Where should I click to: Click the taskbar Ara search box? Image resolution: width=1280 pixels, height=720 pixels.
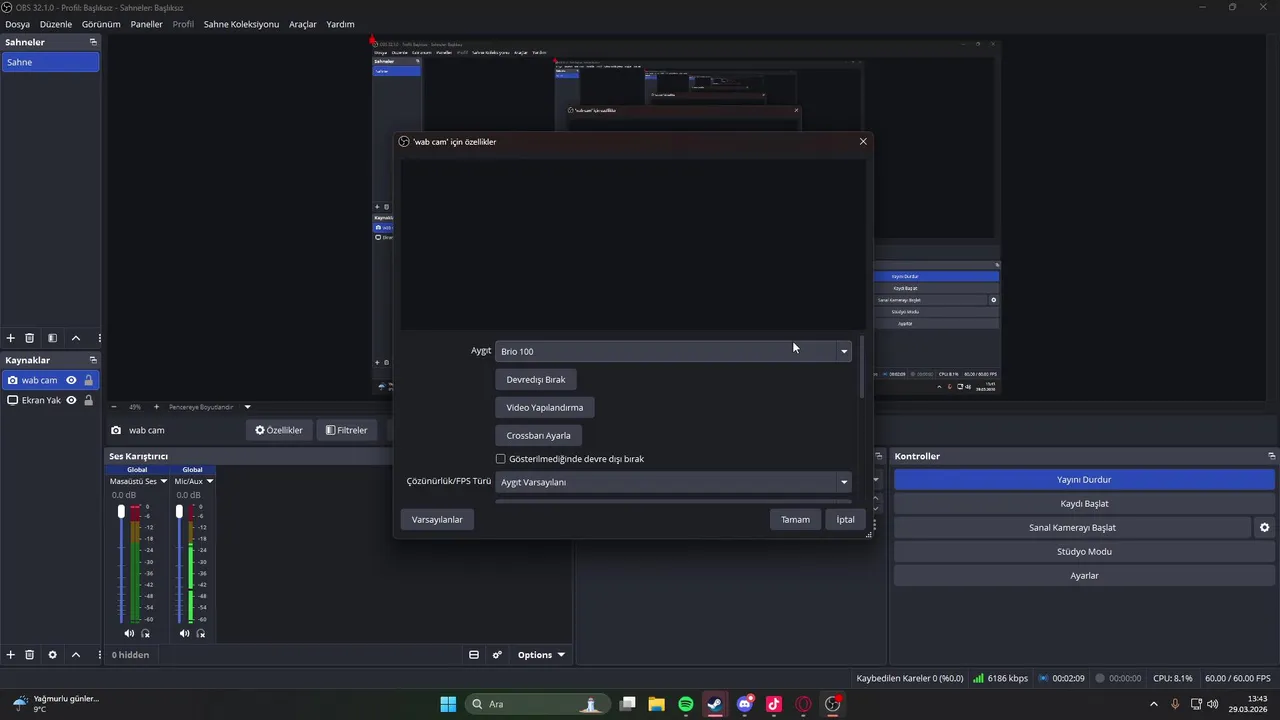point(537,704)
